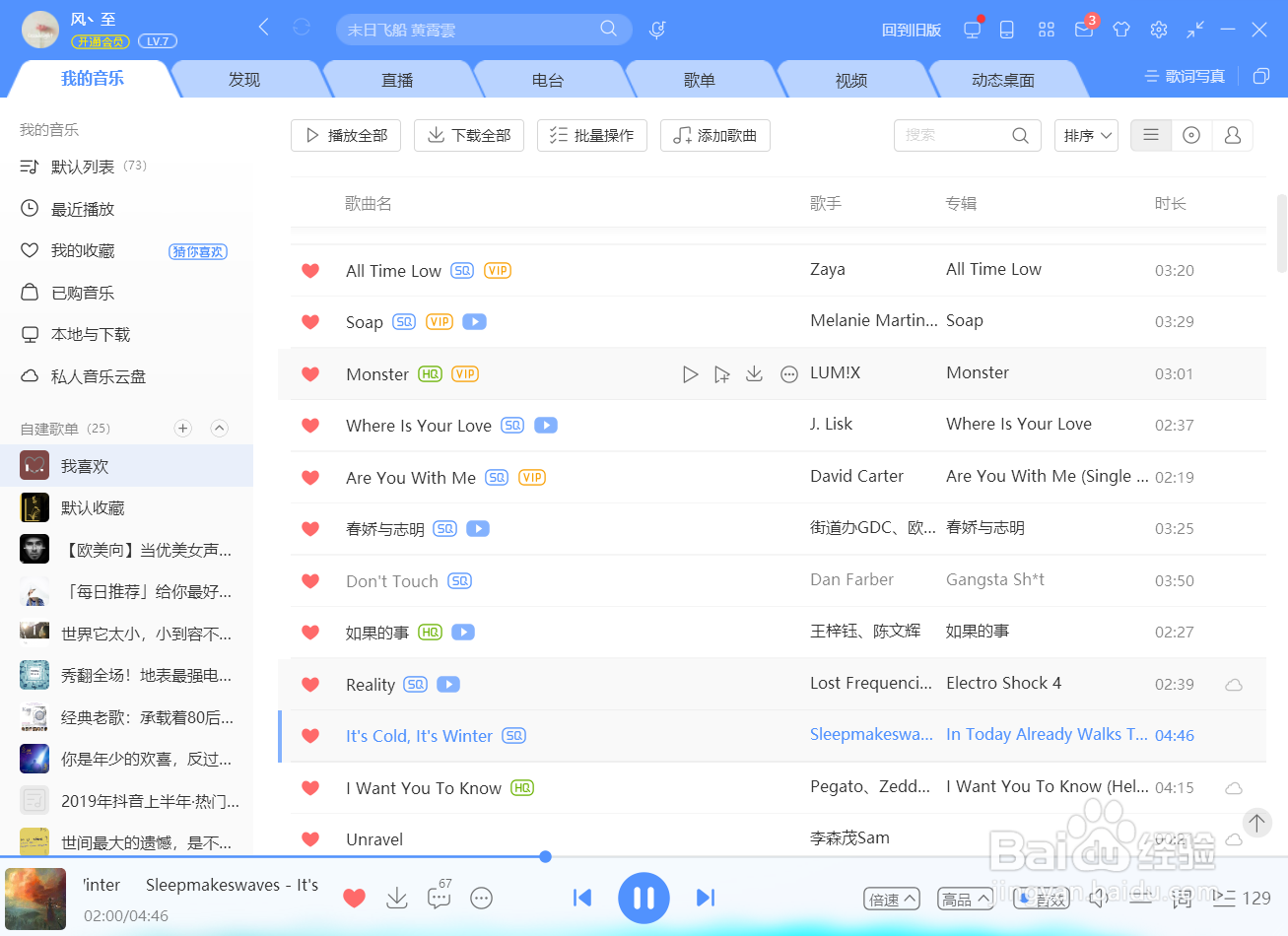Go back with the left arrow icon

tap(264, 28)
